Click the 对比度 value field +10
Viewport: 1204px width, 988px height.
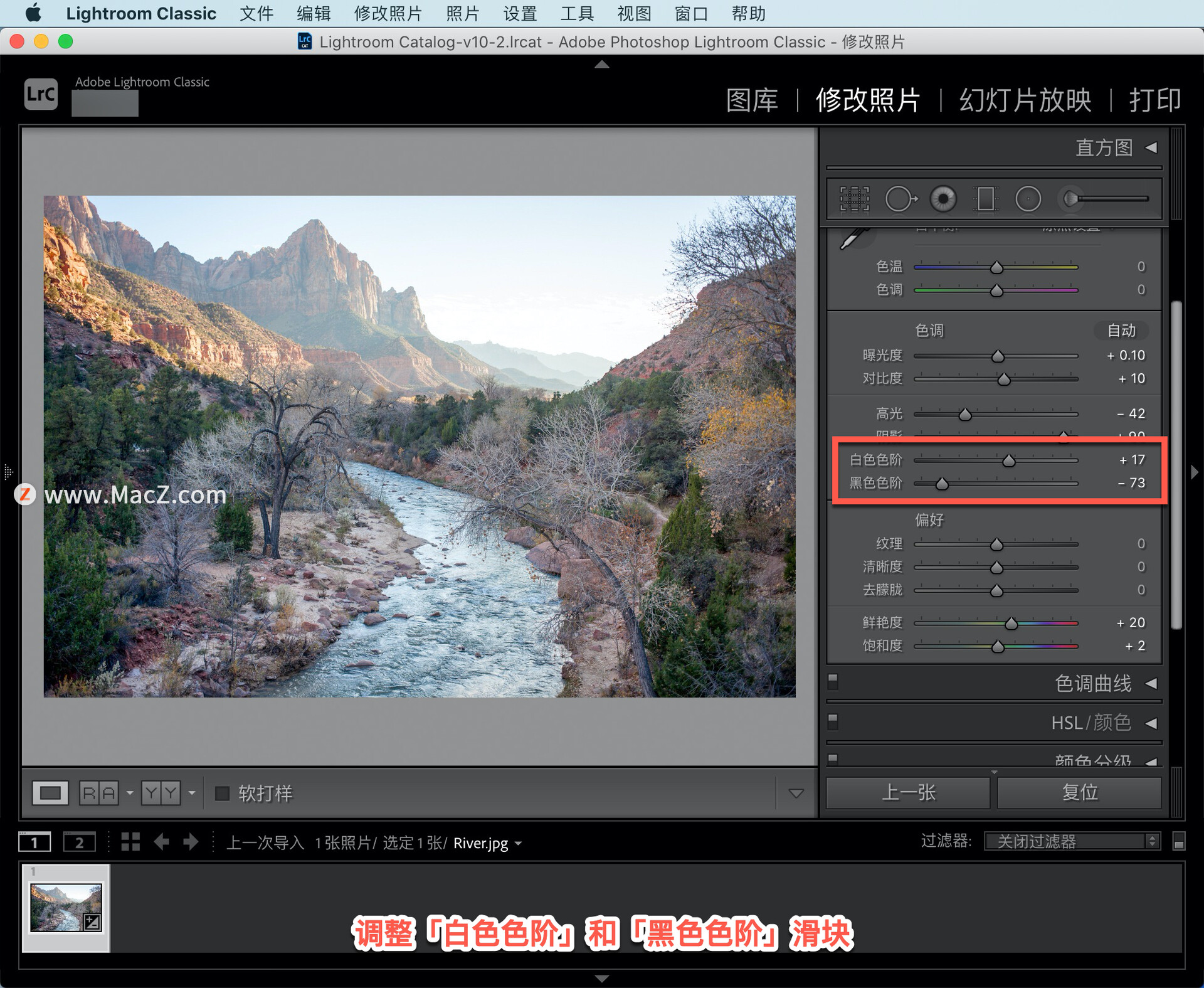coord(1131,378)
